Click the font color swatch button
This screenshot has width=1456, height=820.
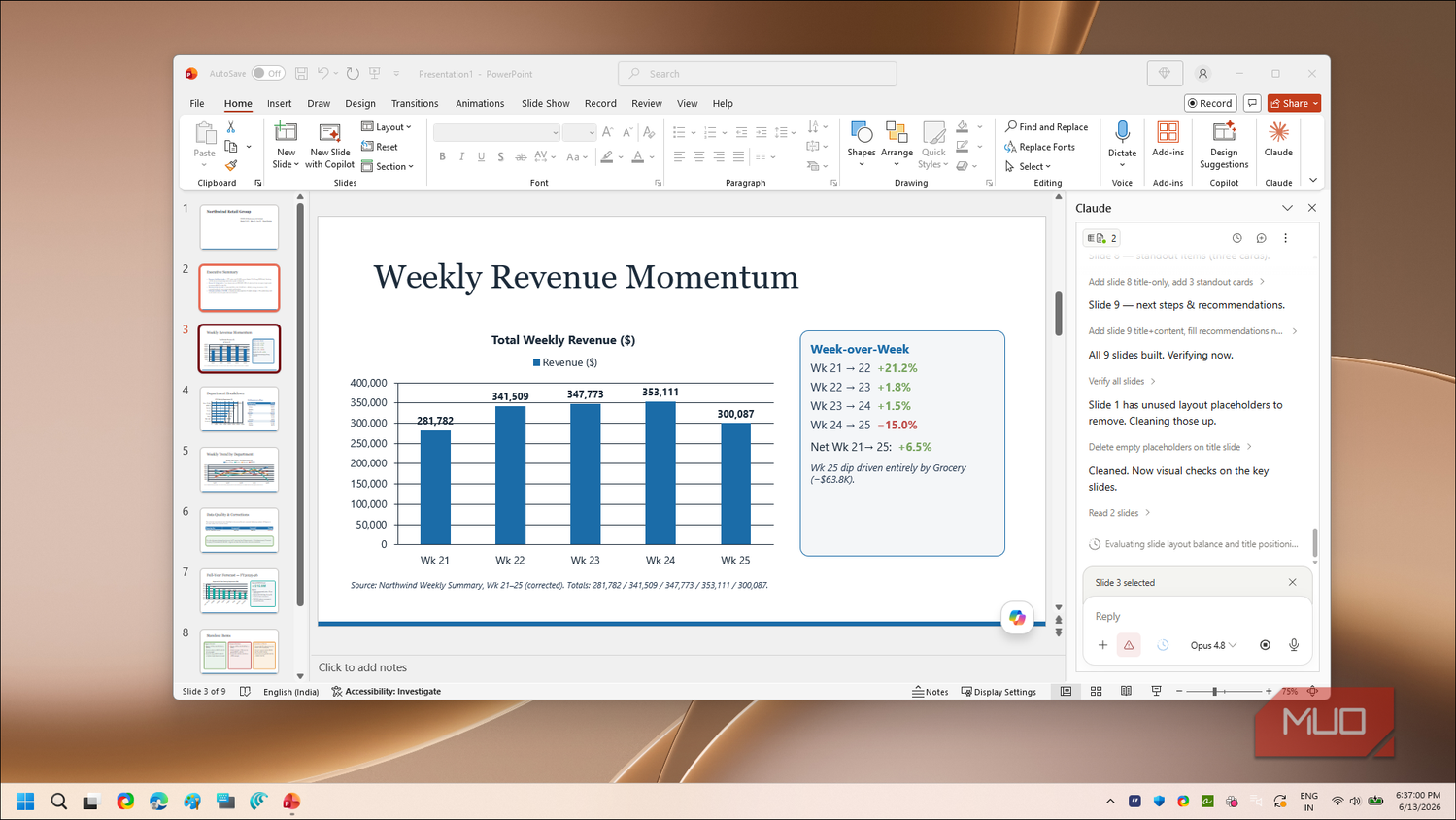tap(637, 156)
